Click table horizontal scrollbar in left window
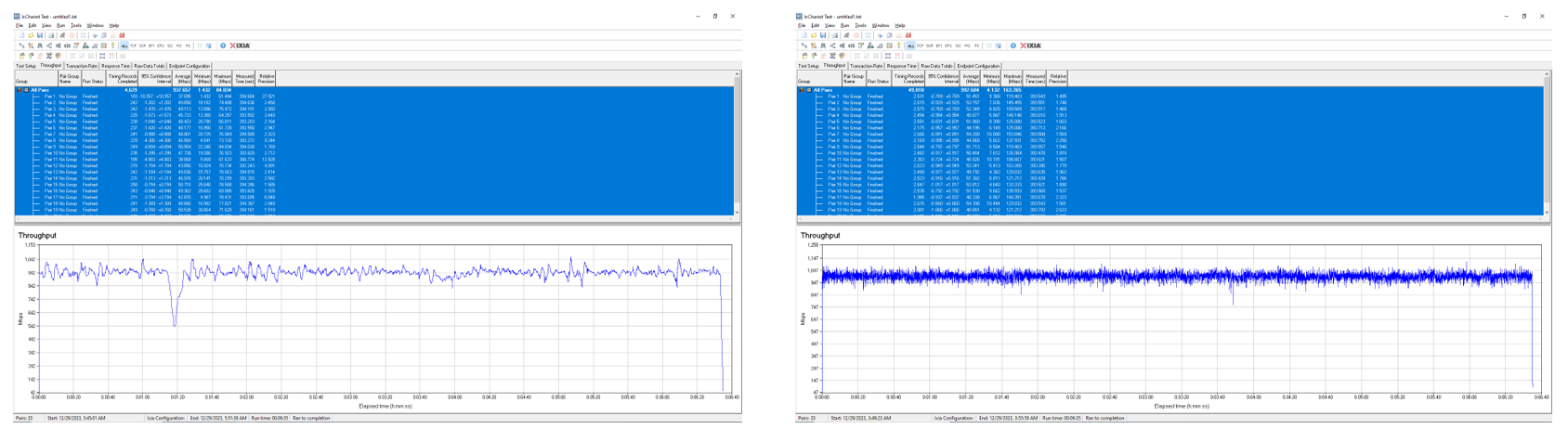 pos(374,218)
